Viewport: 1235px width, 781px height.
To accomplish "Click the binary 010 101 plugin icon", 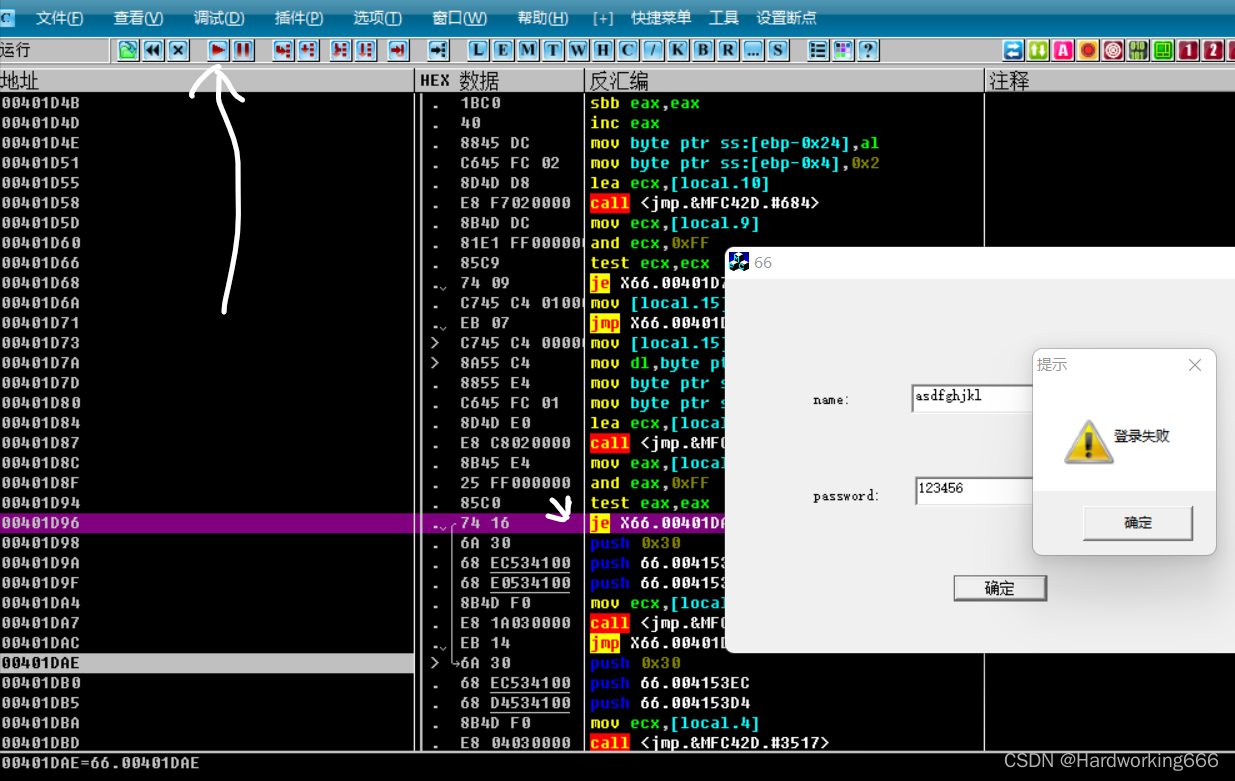I will pos(1138,50).
